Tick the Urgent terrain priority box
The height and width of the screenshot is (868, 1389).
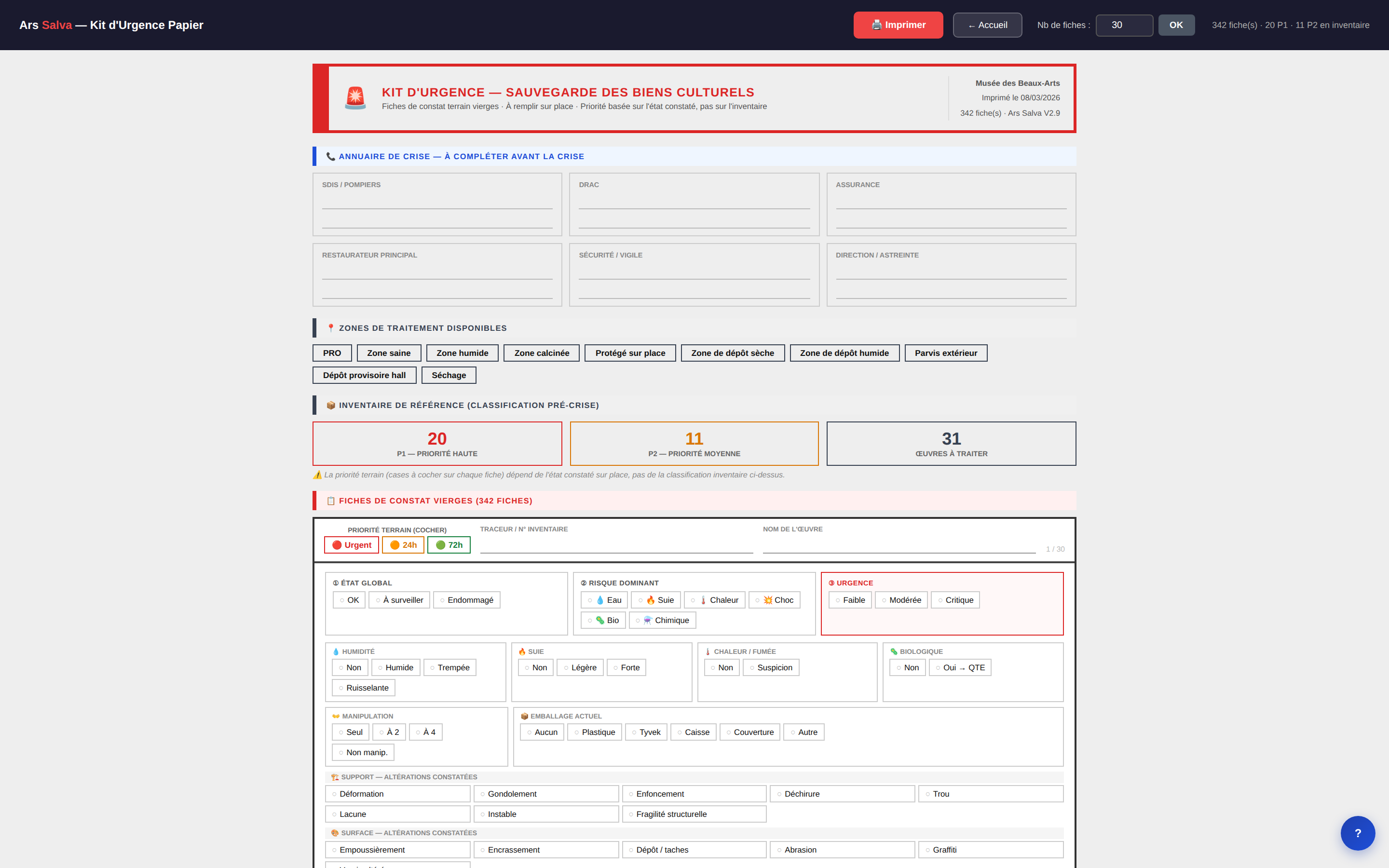click(x=351, y=545)
